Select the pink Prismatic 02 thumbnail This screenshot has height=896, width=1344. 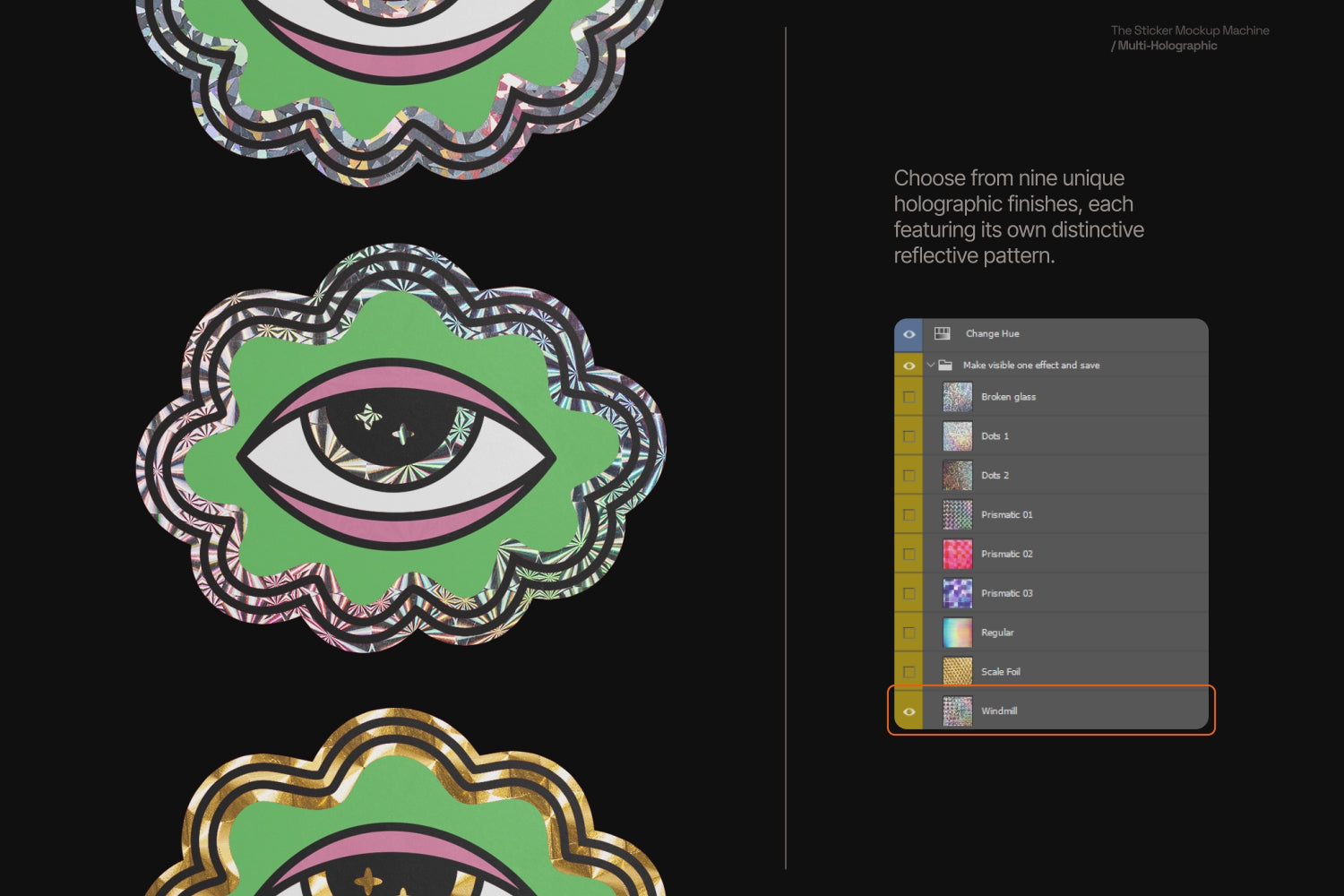click(958, 555)
